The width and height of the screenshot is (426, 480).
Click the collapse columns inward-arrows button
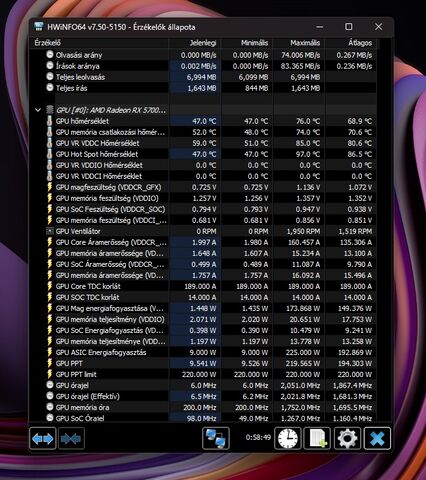point(71,439)
